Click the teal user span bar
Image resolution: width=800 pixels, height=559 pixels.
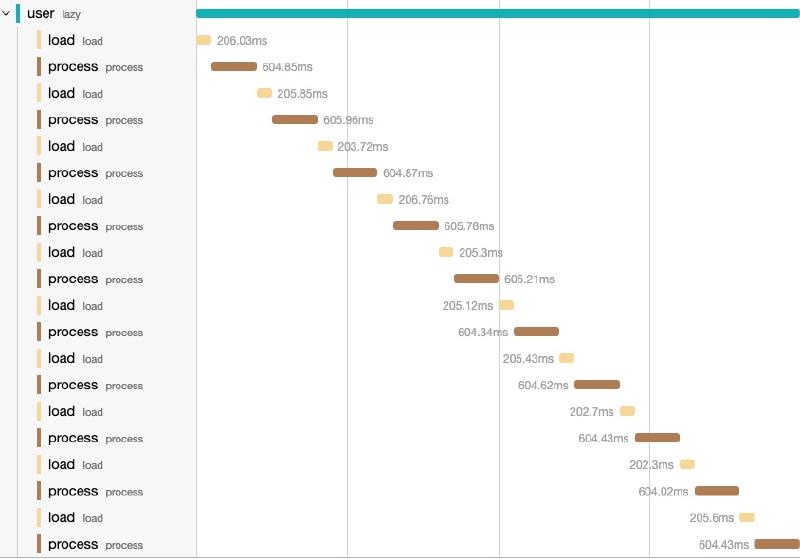coord(497,13)
